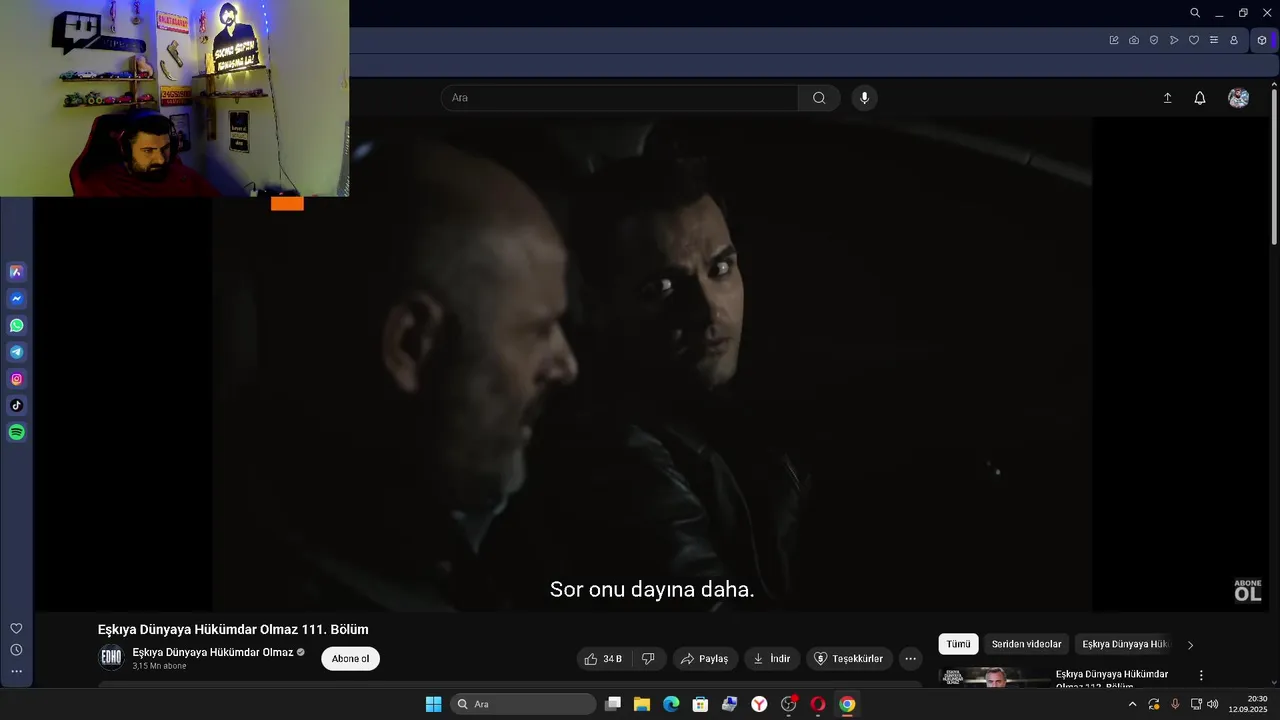Click the İndir download button
The image size is (1280, 720).
tap(772, 659)
